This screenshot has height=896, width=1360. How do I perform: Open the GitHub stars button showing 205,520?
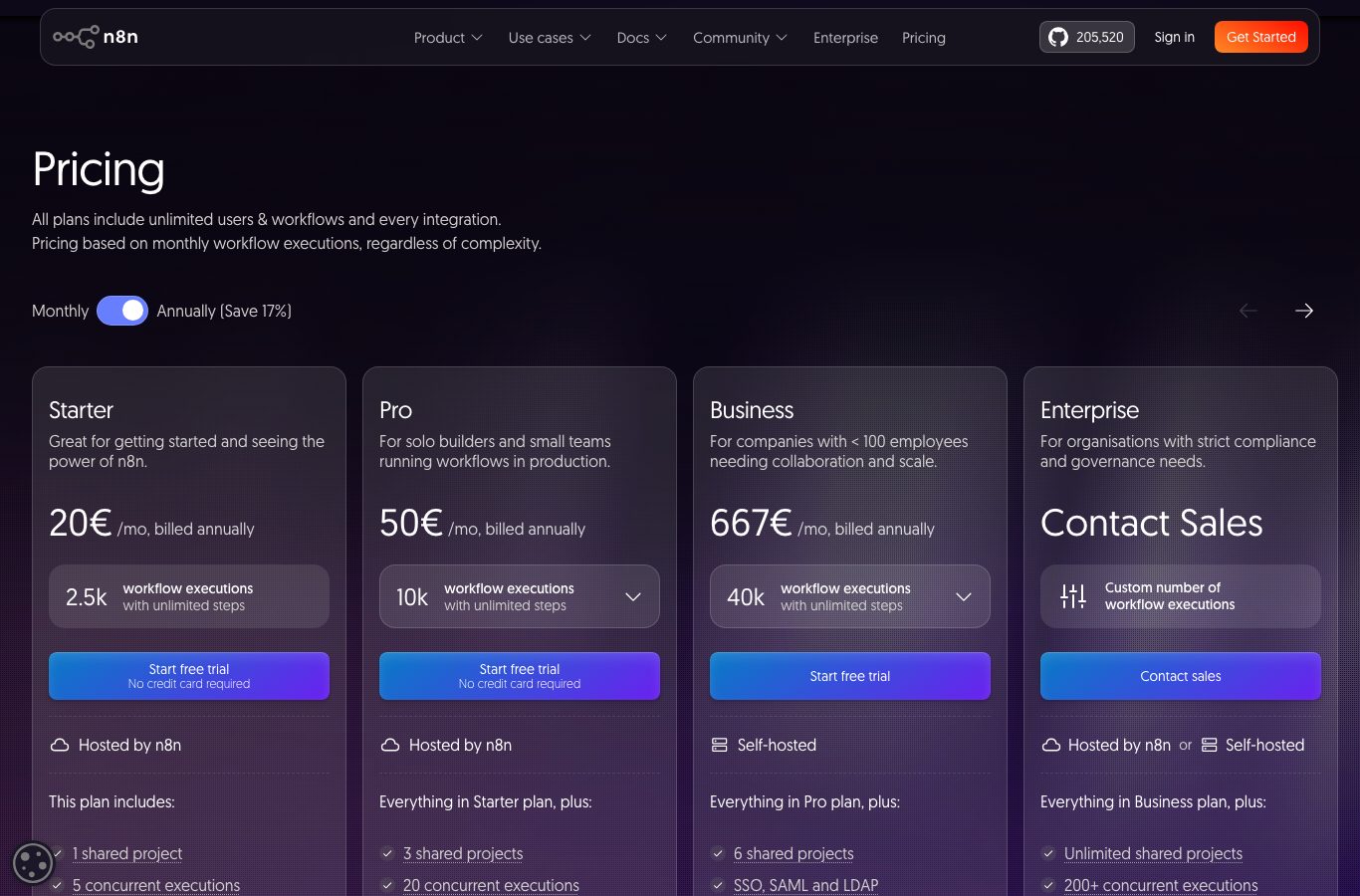click(x=1087, y=37)
